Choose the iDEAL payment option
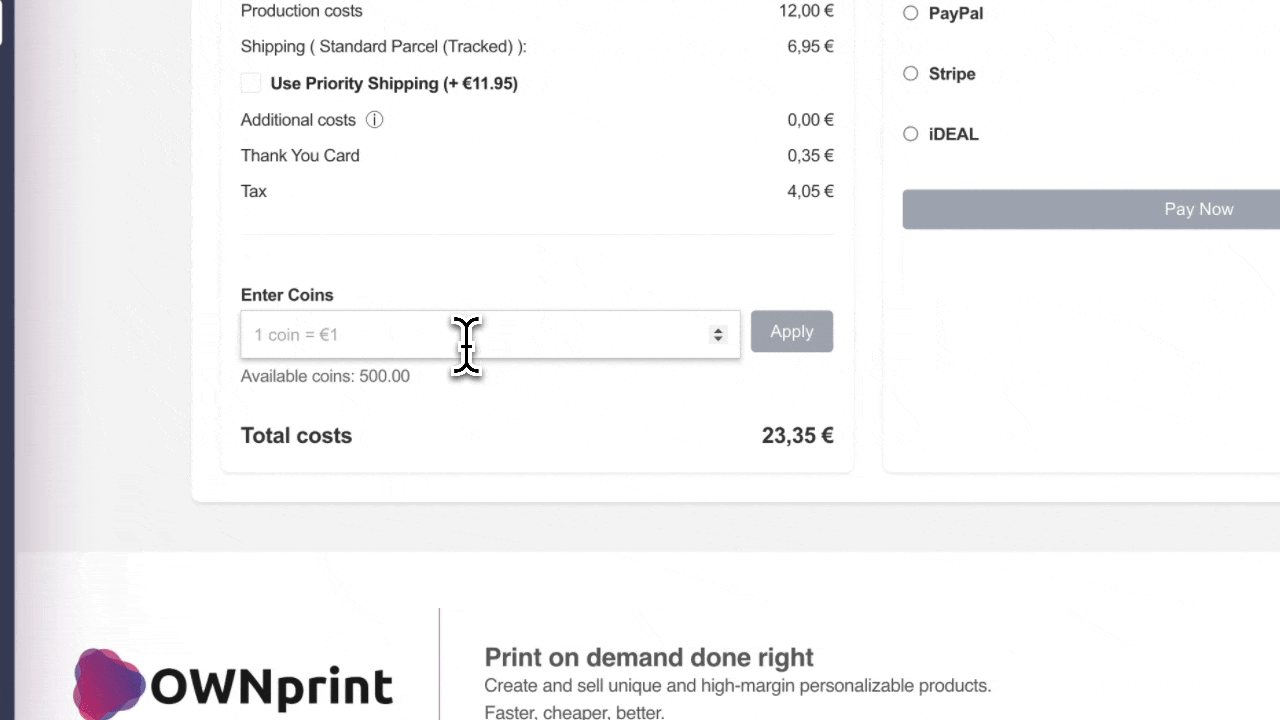Image resolution: width=1280 pixels, height=720 pixels. 910,133
